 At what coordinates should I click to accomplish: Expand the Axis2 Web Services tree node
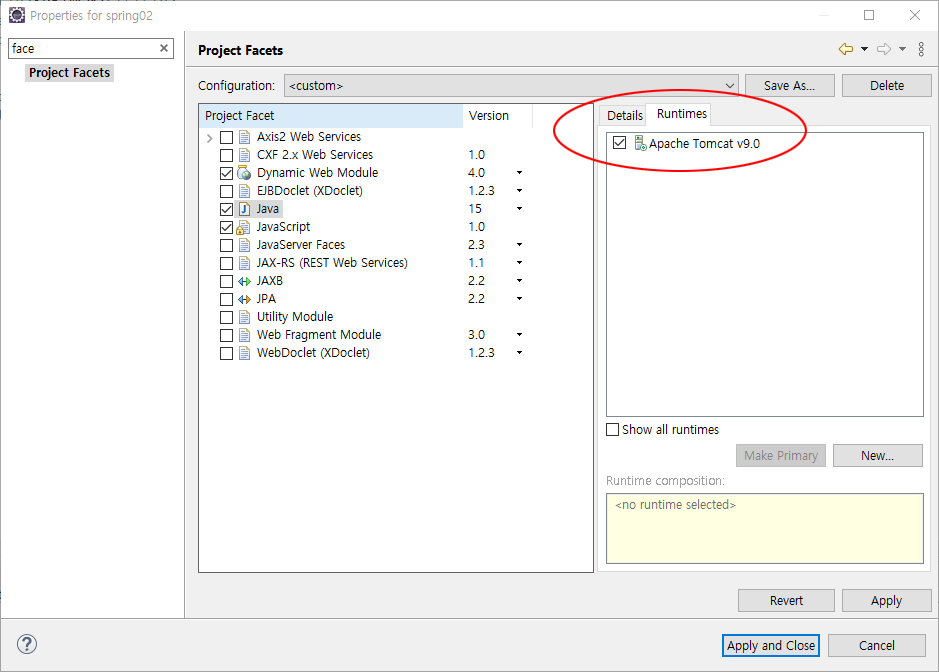click(x=210, y=138)
